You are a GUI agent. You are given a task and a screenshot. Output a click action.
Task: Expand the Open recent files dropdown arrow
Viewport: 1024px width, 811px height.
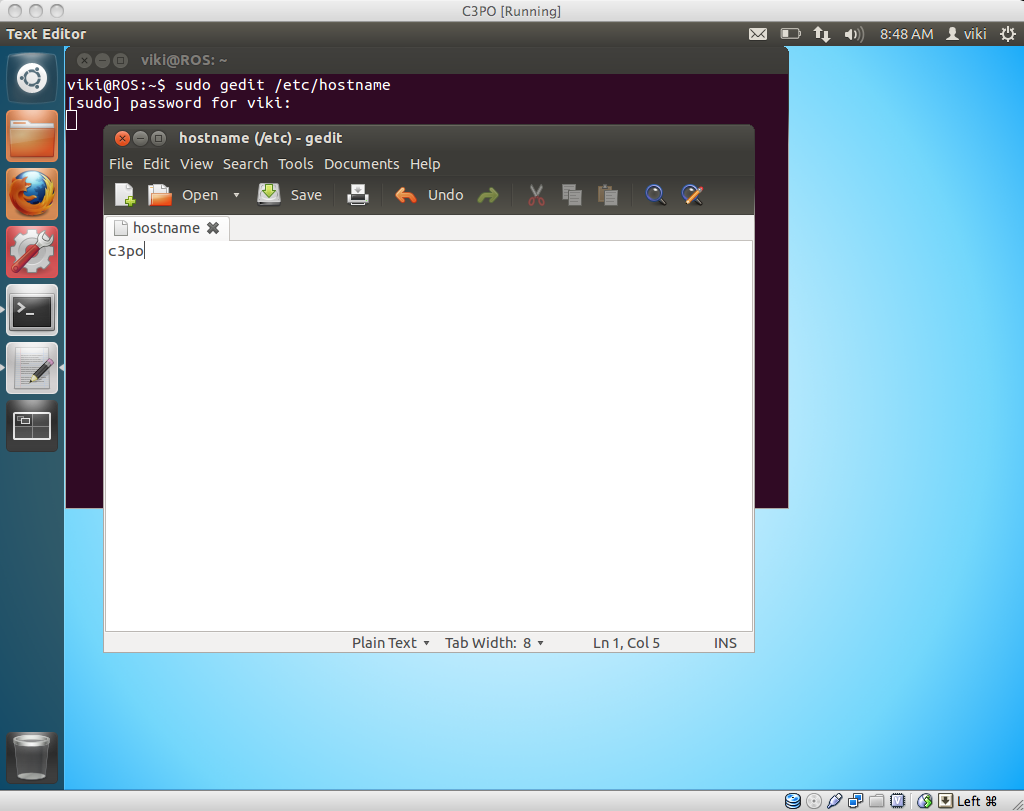tap(236, 195)
